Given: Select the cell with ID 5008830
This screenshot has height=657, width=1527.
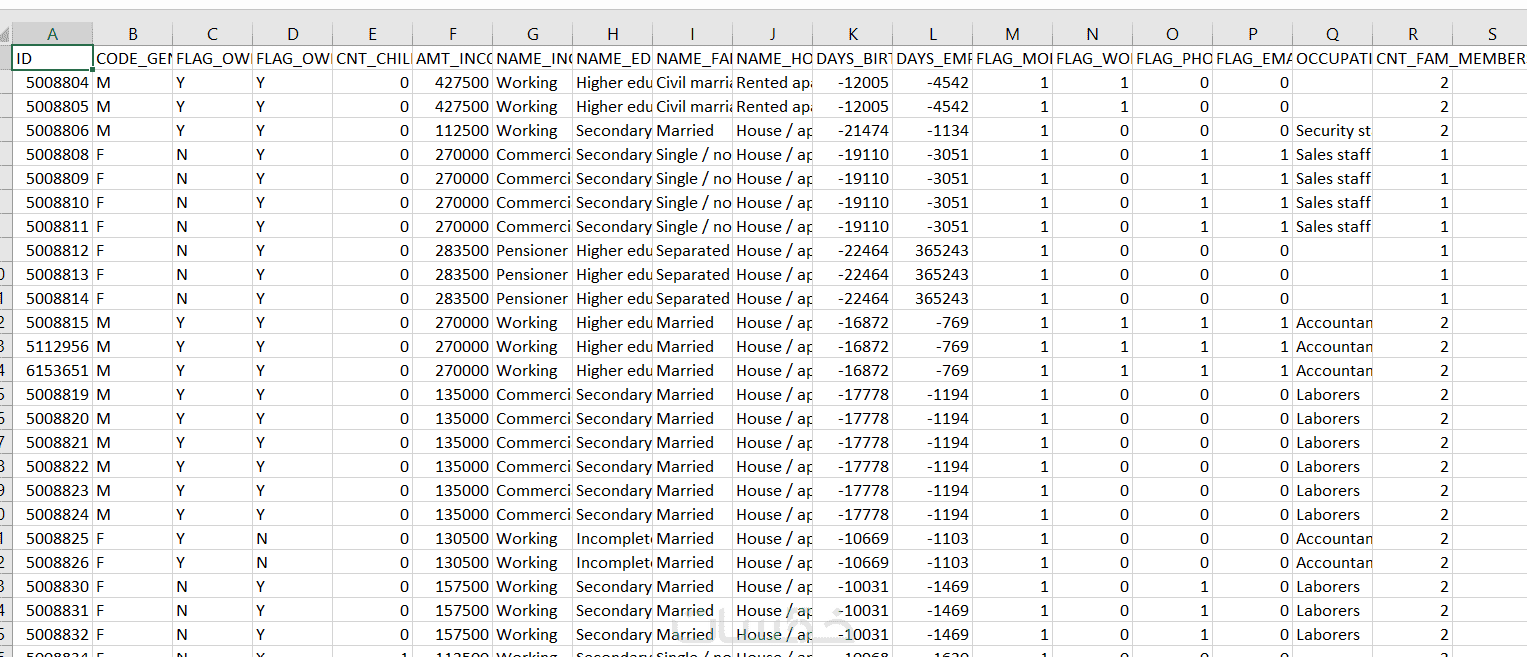Looking at the screenshot, I should point(53,586).
